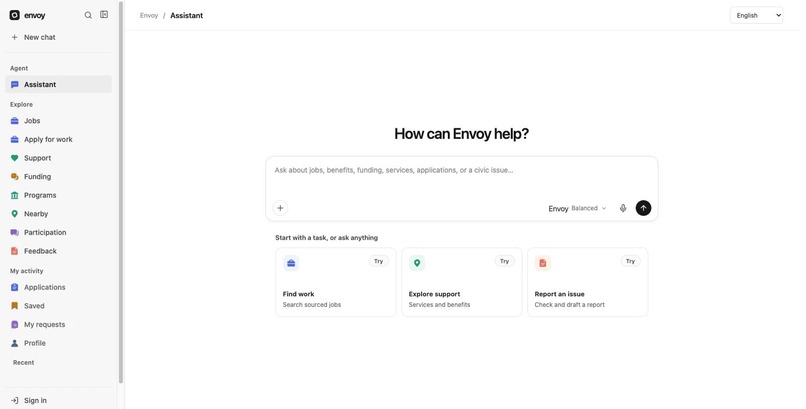Open Apply for work page
The image size is (806, 409).
tap(59, 139)
